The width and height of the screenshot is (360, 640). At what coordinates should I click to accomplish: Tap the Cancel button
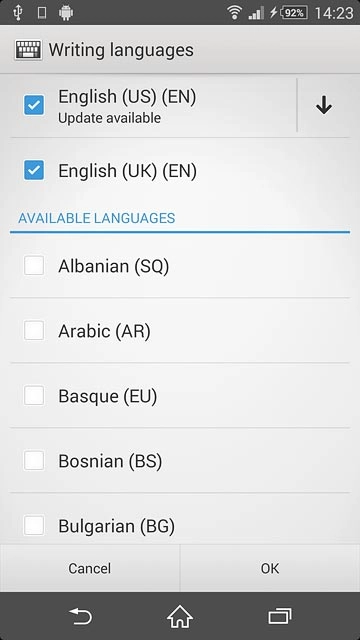coord(90,568)
